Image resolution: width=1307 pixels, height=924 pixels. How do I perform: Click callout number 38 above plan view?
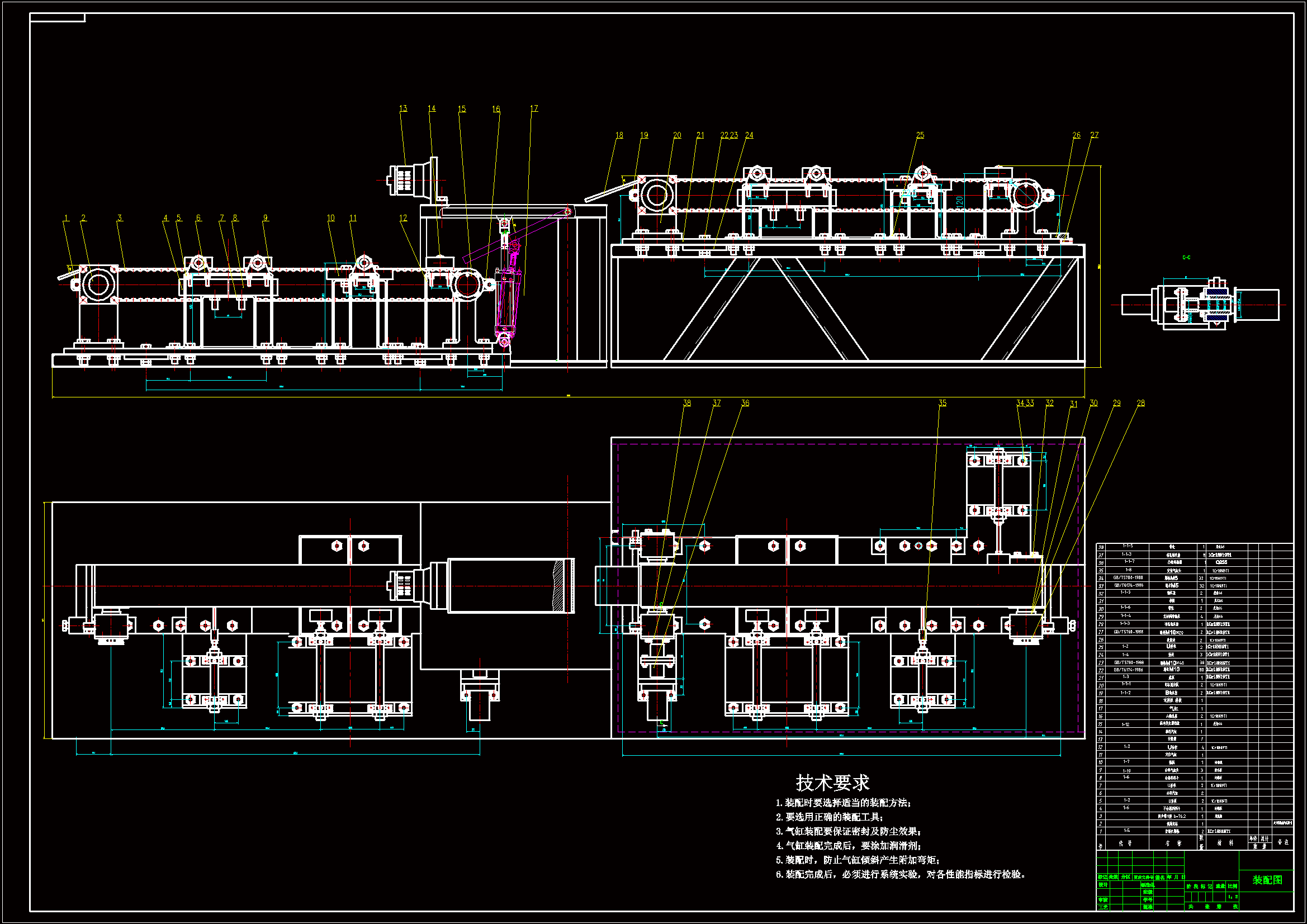coord(686,403)
